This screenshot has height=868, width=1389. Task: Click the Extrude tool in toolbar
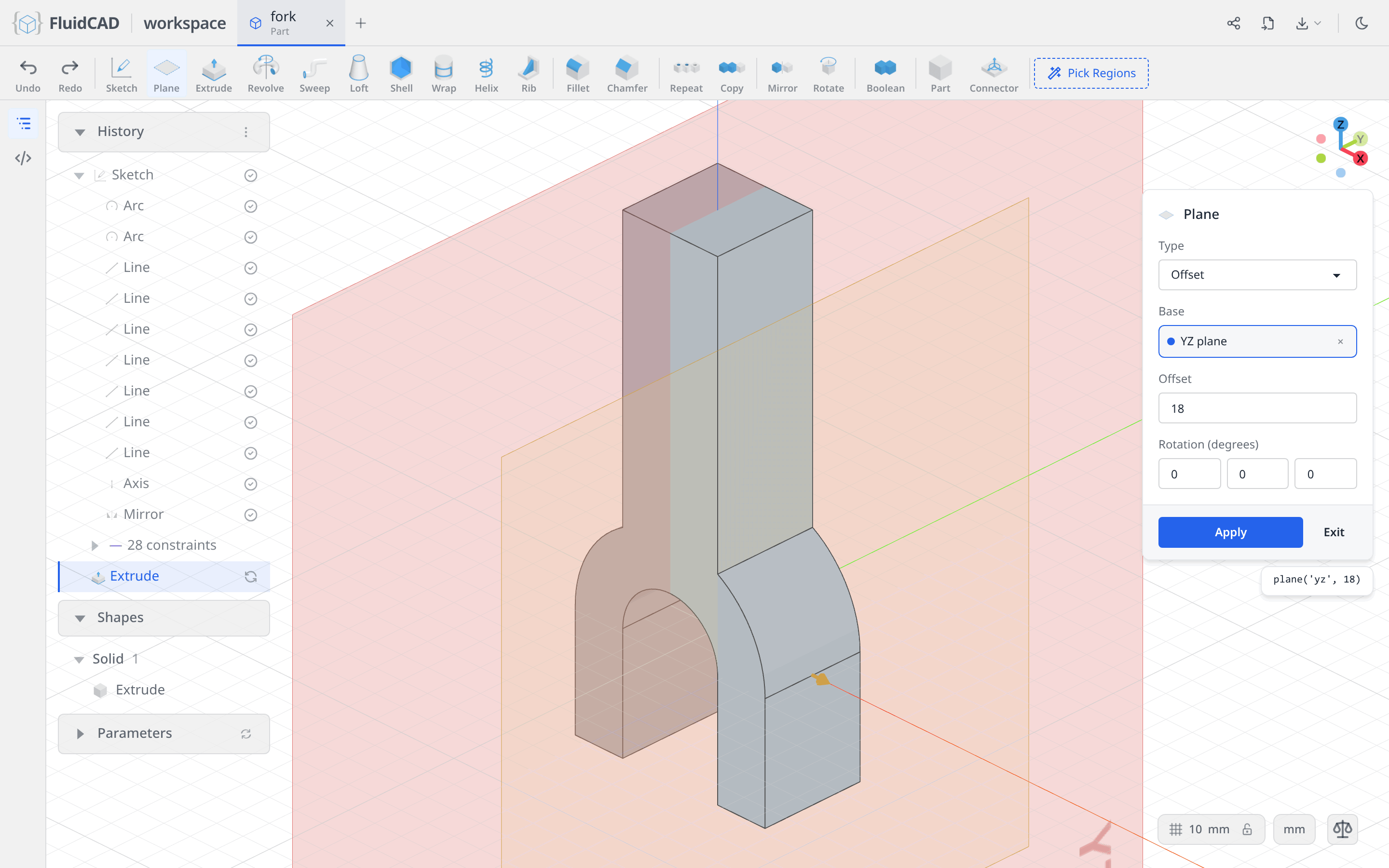coord(214,74)
